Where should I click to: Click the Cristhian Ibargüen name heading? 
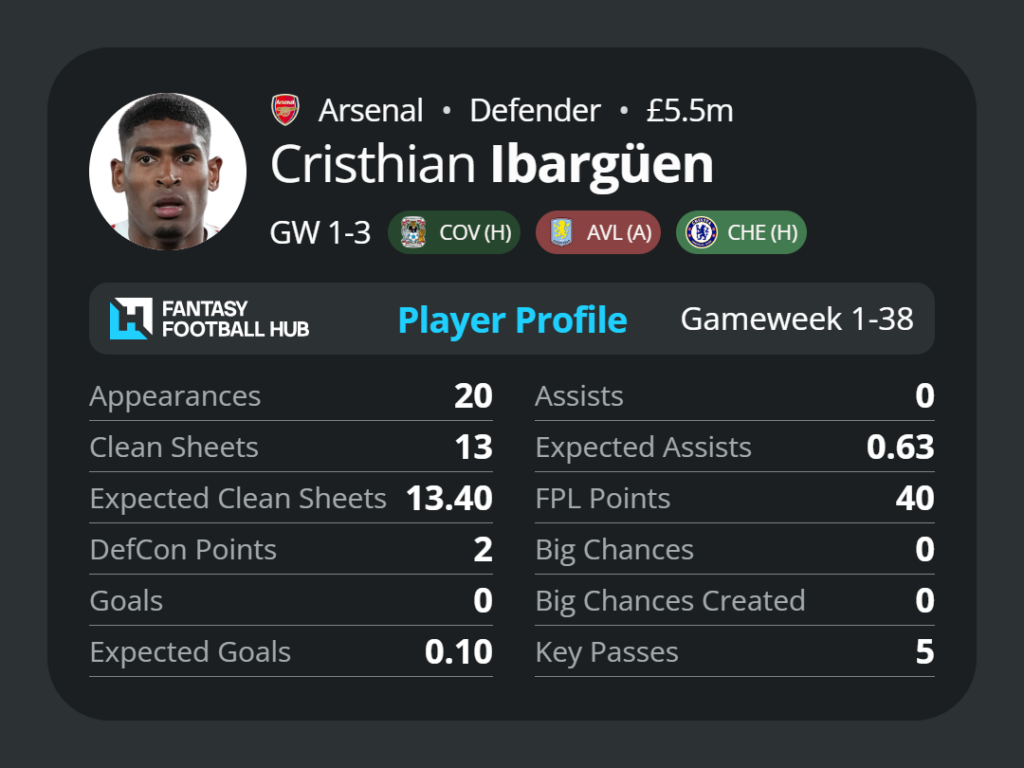point(492,165)
